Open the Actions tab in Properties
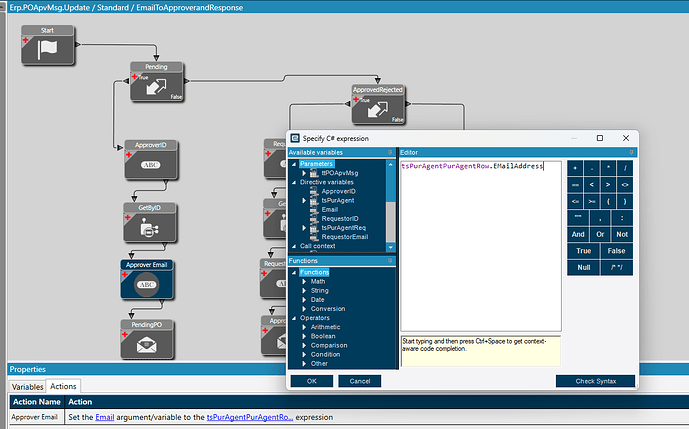This screenshot has height=429, width=689. point(63,386)
